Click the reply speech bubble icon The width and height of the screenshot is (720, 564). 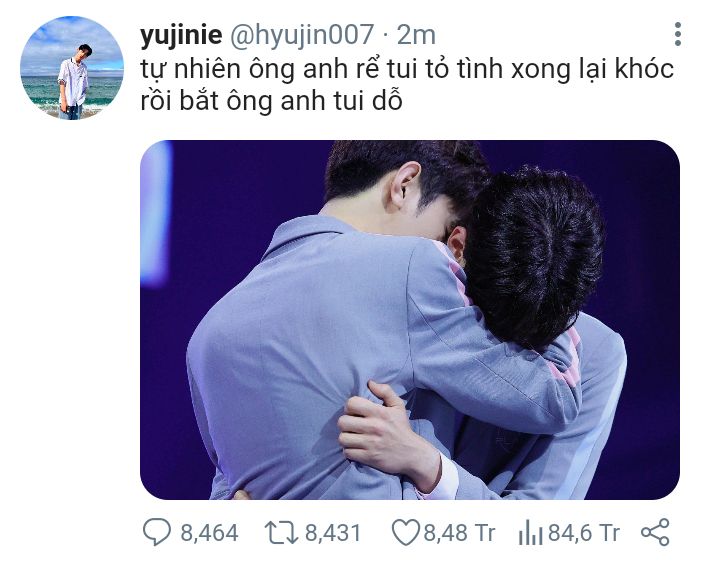(157, 532)
